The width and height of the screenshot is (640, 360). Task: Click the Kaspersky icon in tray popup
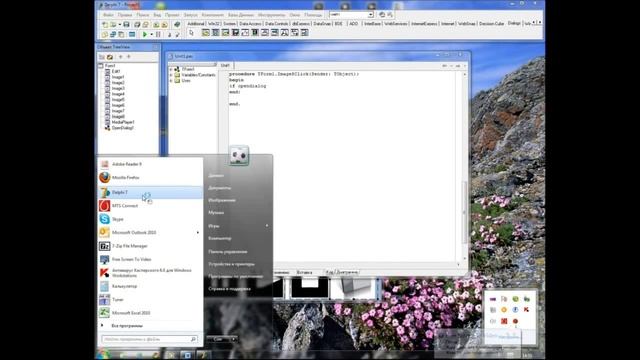527,310
